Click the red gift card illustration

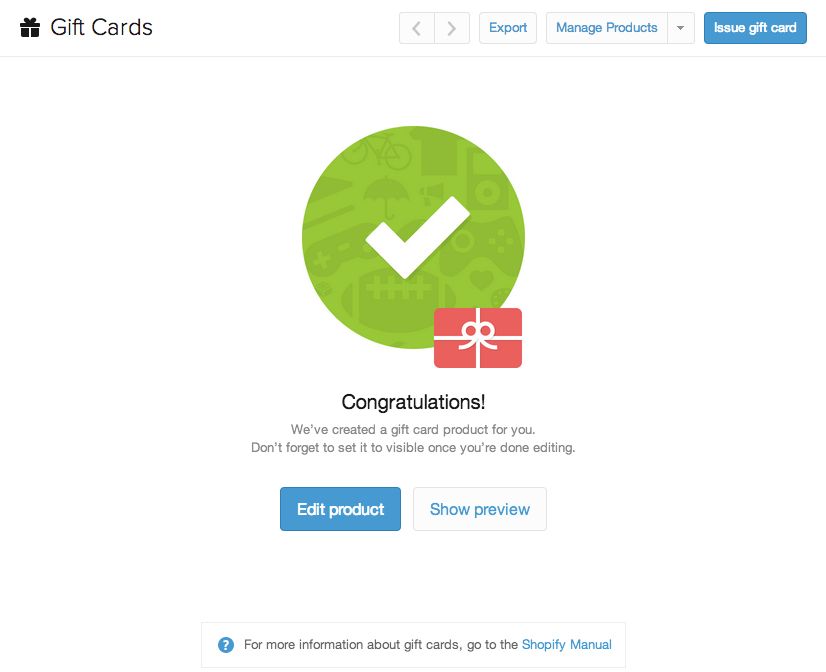tap(478, 338)
